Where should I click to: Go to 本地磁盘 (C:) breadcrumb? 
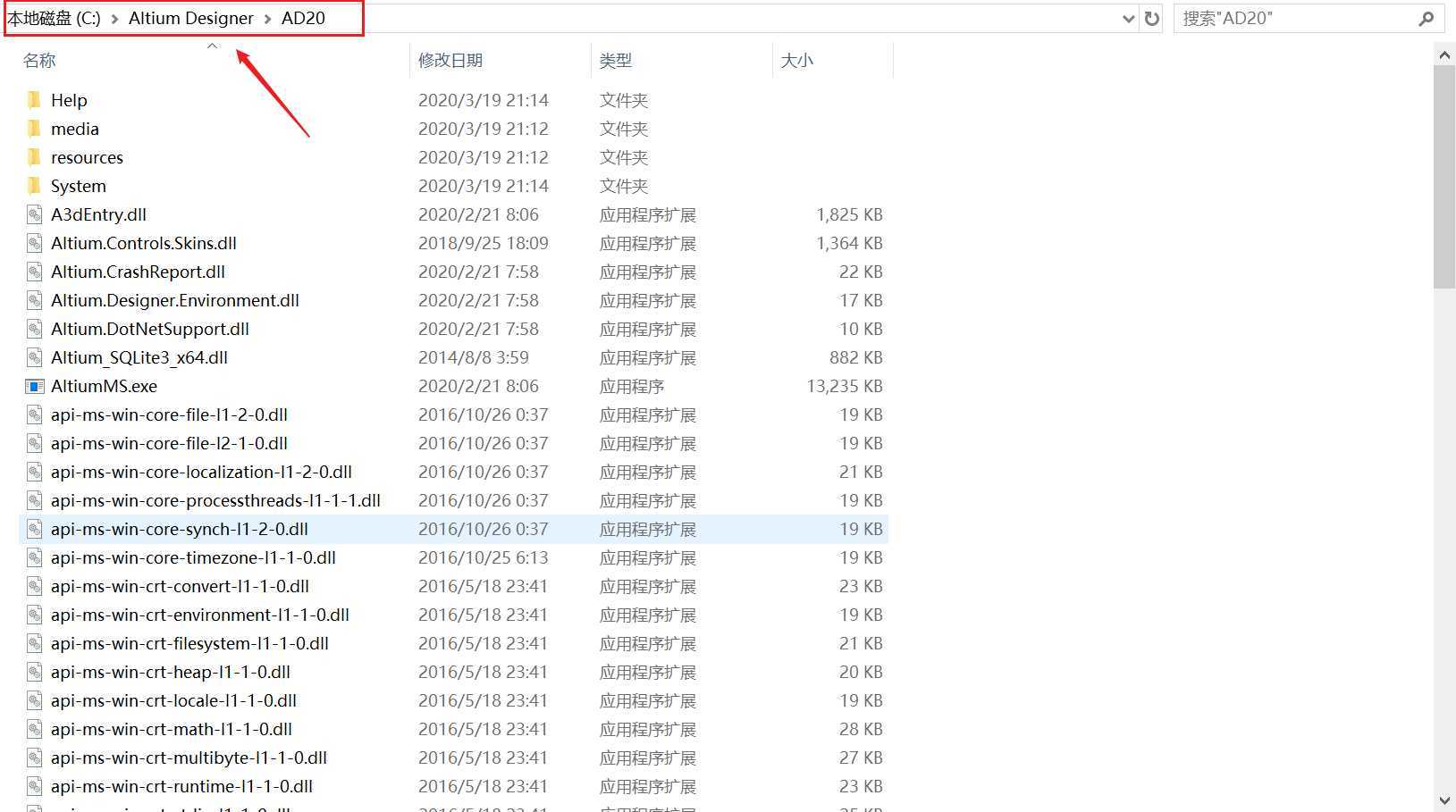coord(55,18)
